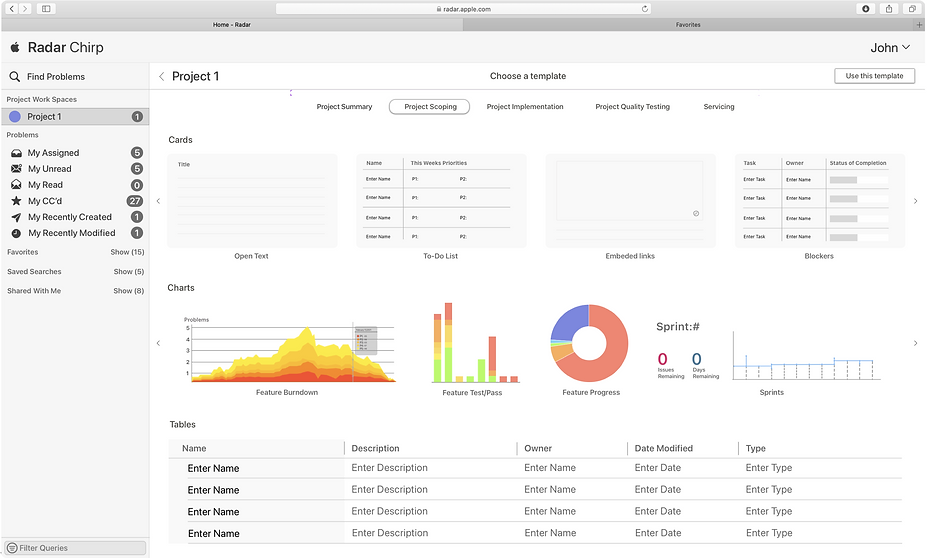Click the My Read open-mail icon
Viewport: 927px width, 558px height.
click(x=17, y=185)
